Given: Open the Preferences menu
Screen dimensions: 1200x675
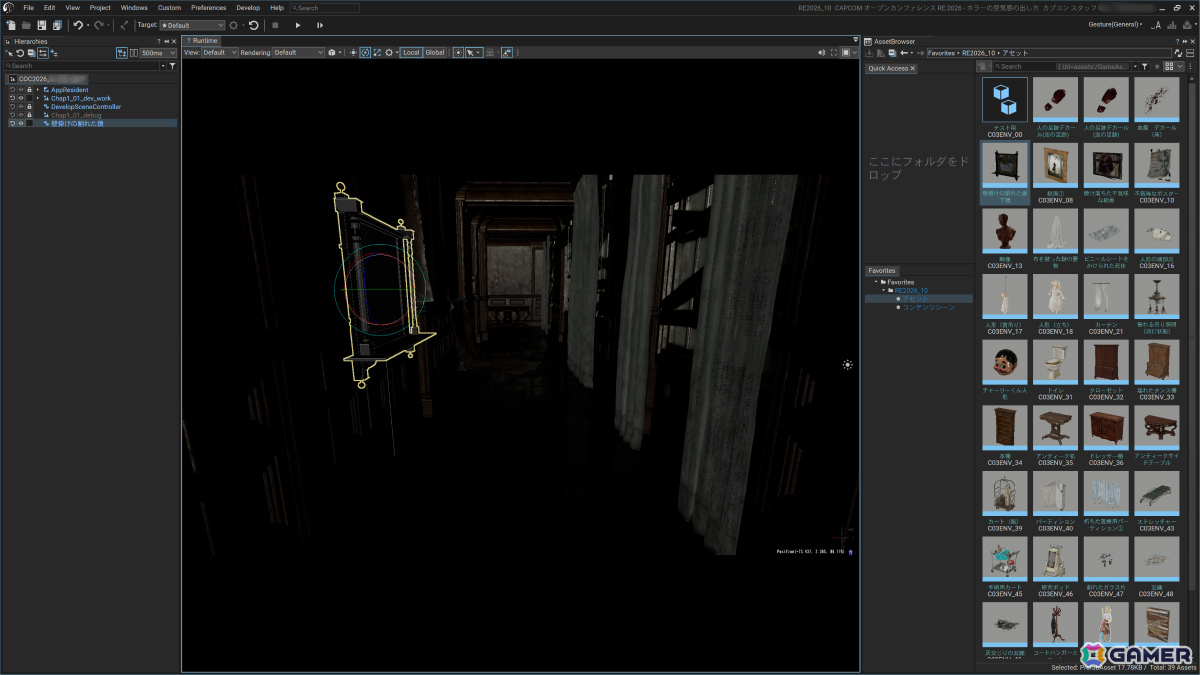Looking at the screenshot, I should click(209, 8).
